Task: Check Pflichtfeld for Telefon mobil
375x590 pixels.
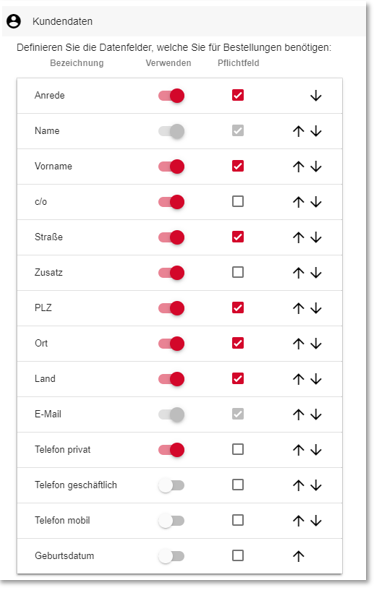Action: (238, 520)
